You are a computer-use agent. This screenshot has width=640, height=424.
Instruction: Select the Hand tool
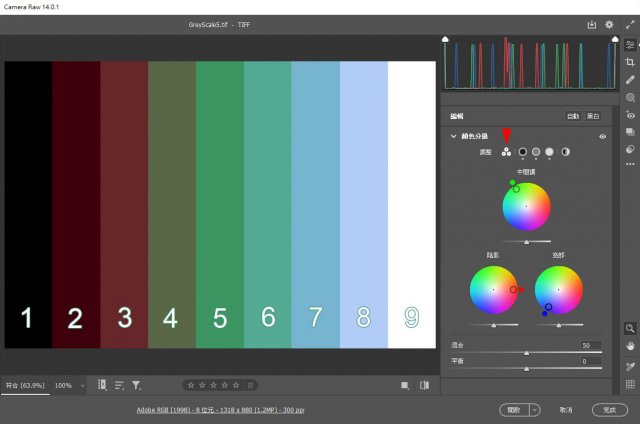630,345
